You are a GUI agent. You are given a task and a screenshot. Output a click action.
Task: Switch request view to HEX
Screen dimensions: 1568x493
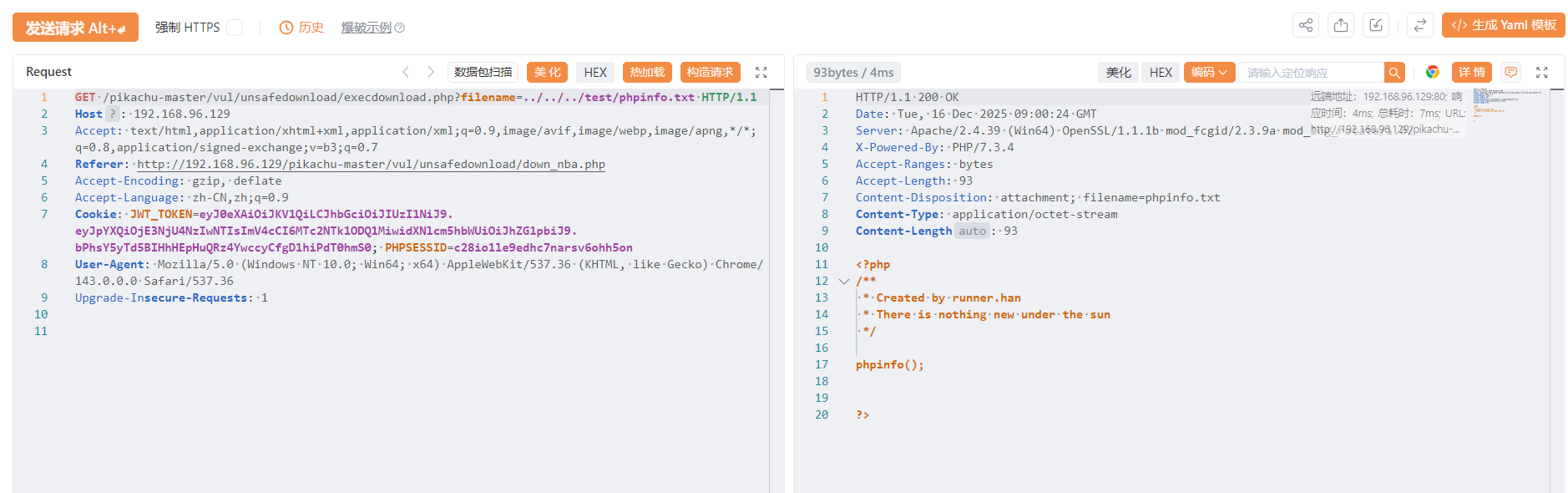(x=595, y=73)
